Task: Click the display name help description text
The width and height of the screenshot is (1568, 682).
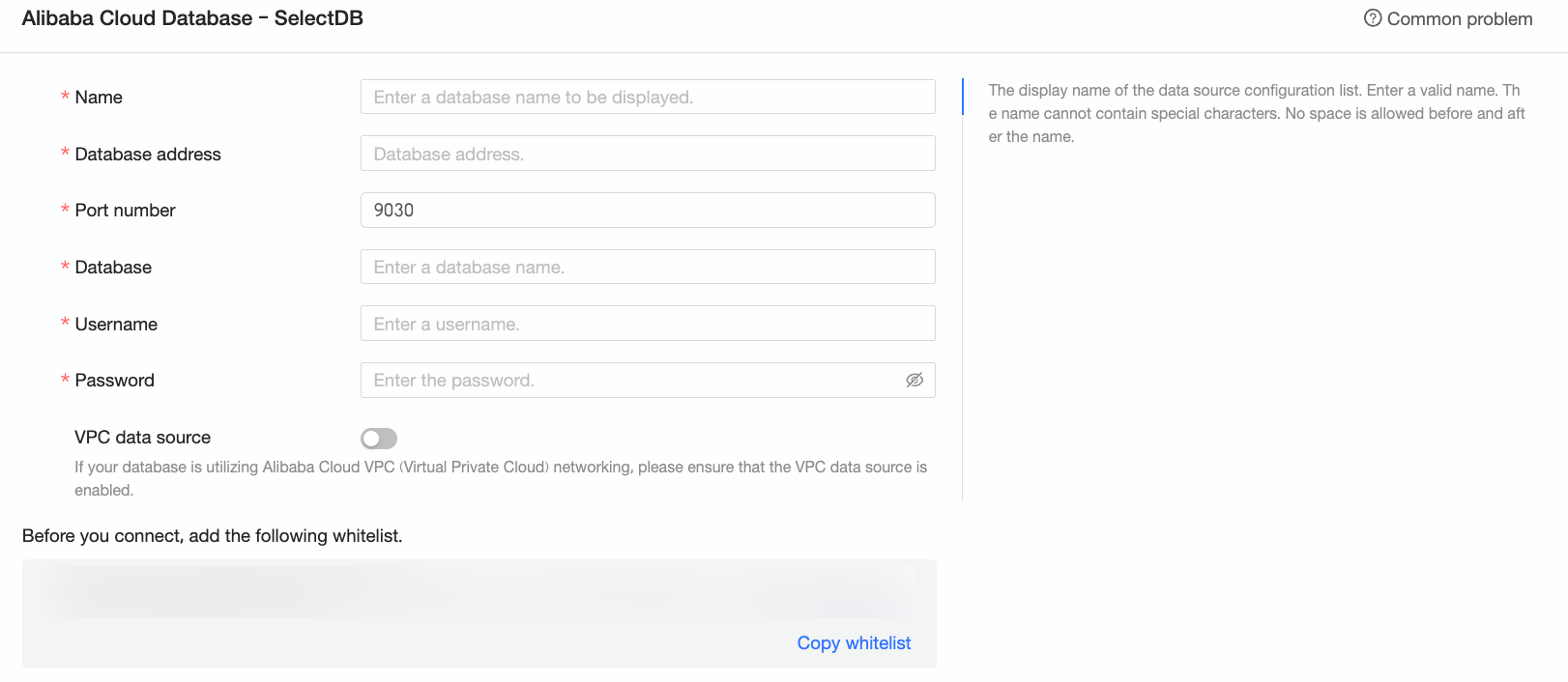Action: [1255, 114]
